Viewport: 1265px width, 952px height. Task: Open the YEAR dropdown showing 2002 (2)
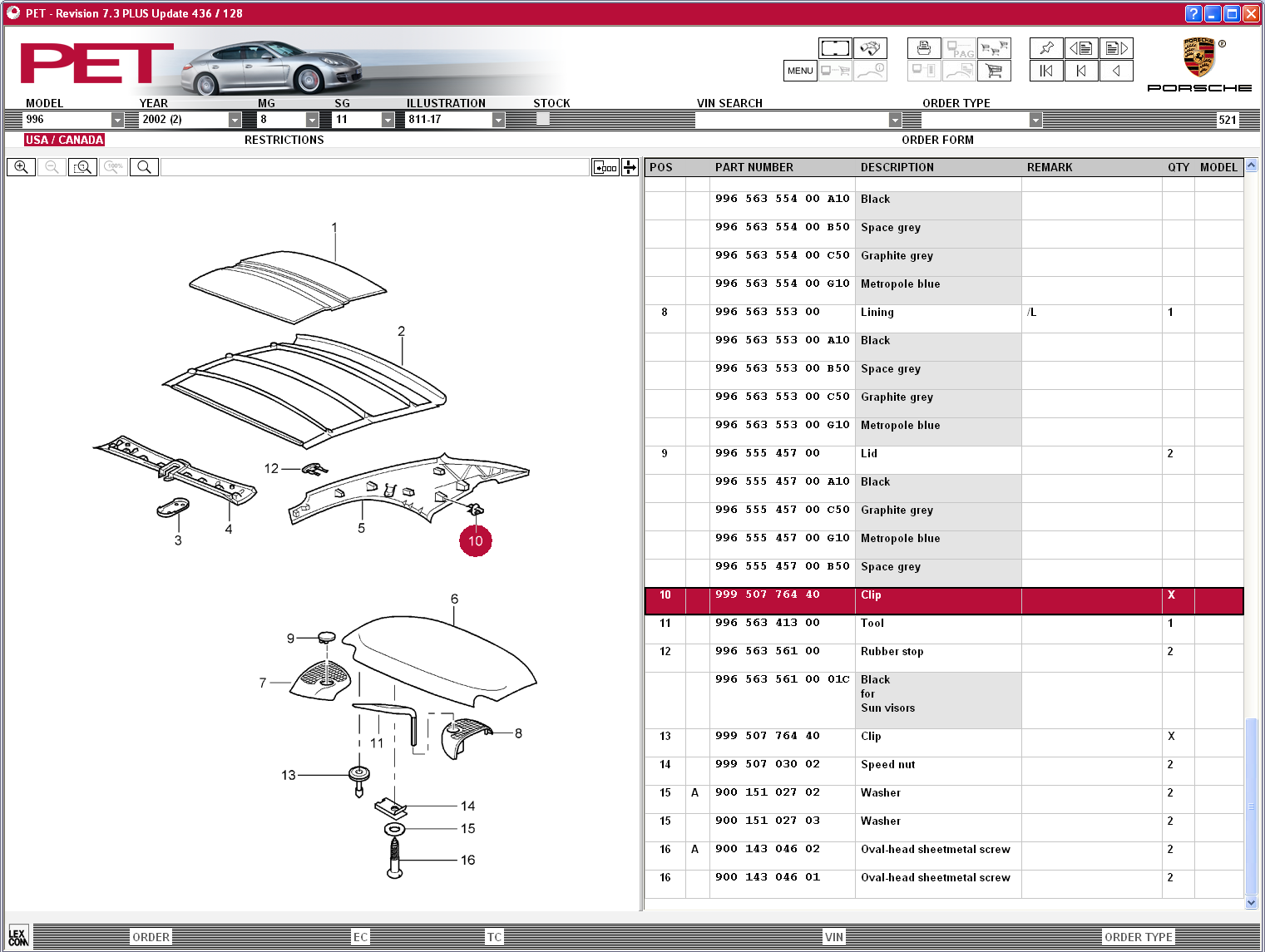(235, 120)
